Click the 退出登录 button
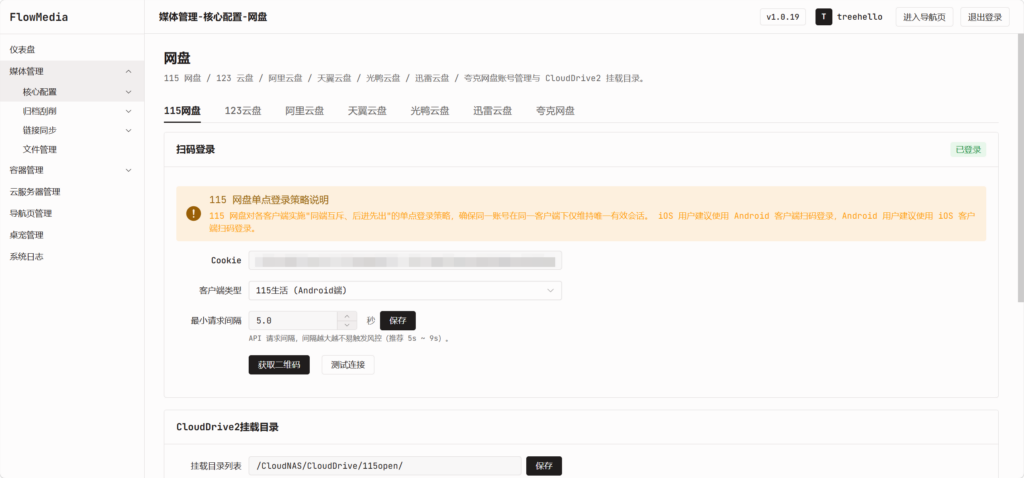The height and width of the screenshot is (478, 1024). coord(985,17)
